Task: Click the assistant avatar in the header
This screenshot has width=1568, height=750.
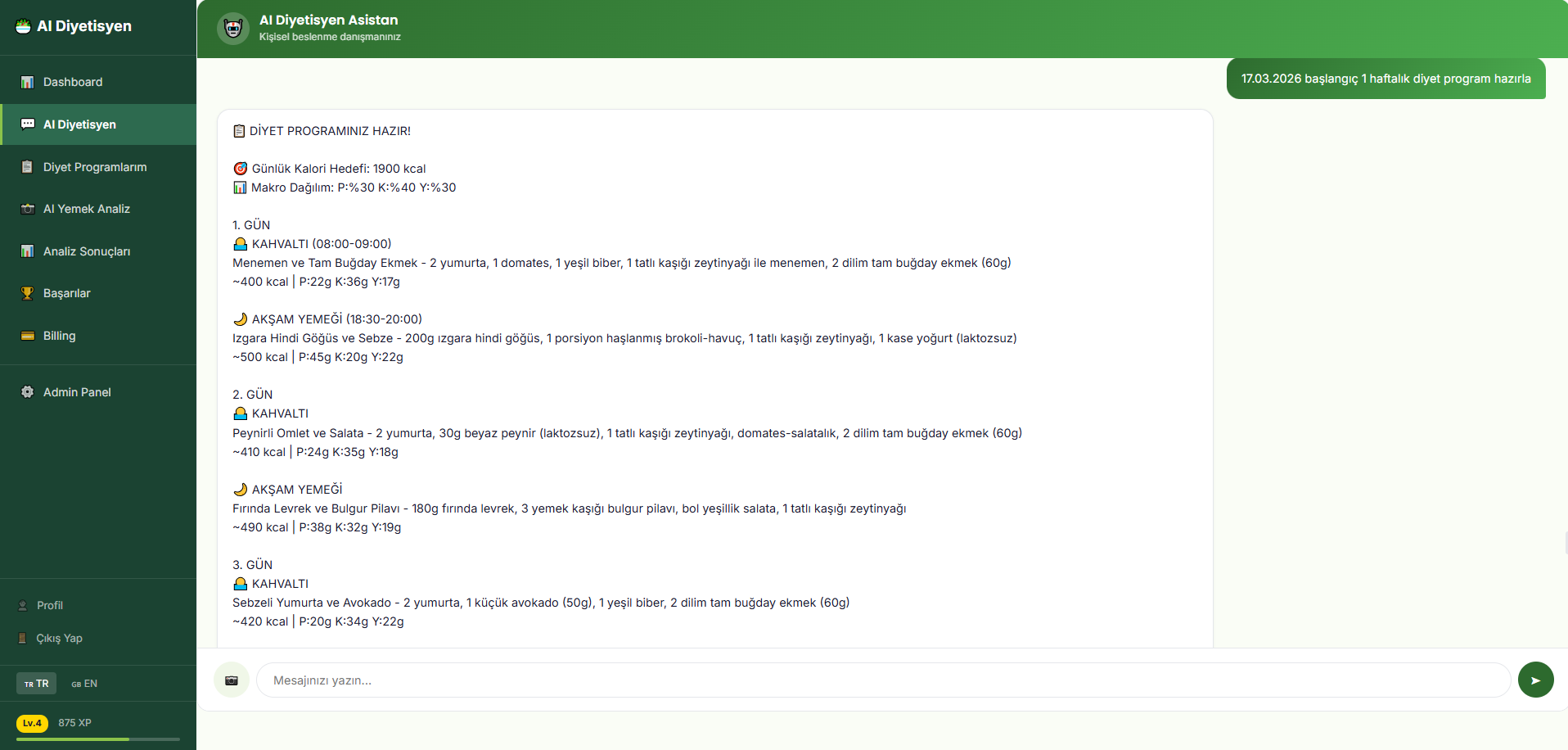Action: (x=233, y=29)
